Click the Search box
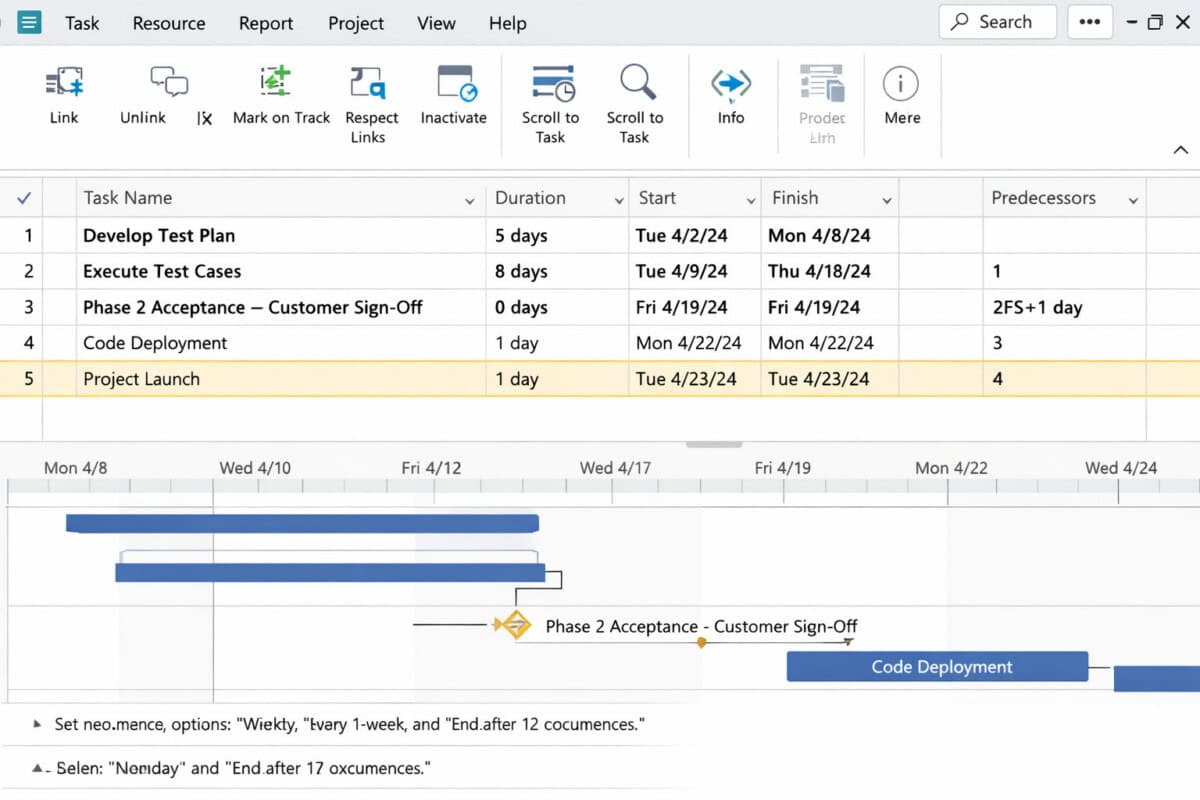This screenshot has height=800, width=1200. pyautogui.click(x=997, y=22)
